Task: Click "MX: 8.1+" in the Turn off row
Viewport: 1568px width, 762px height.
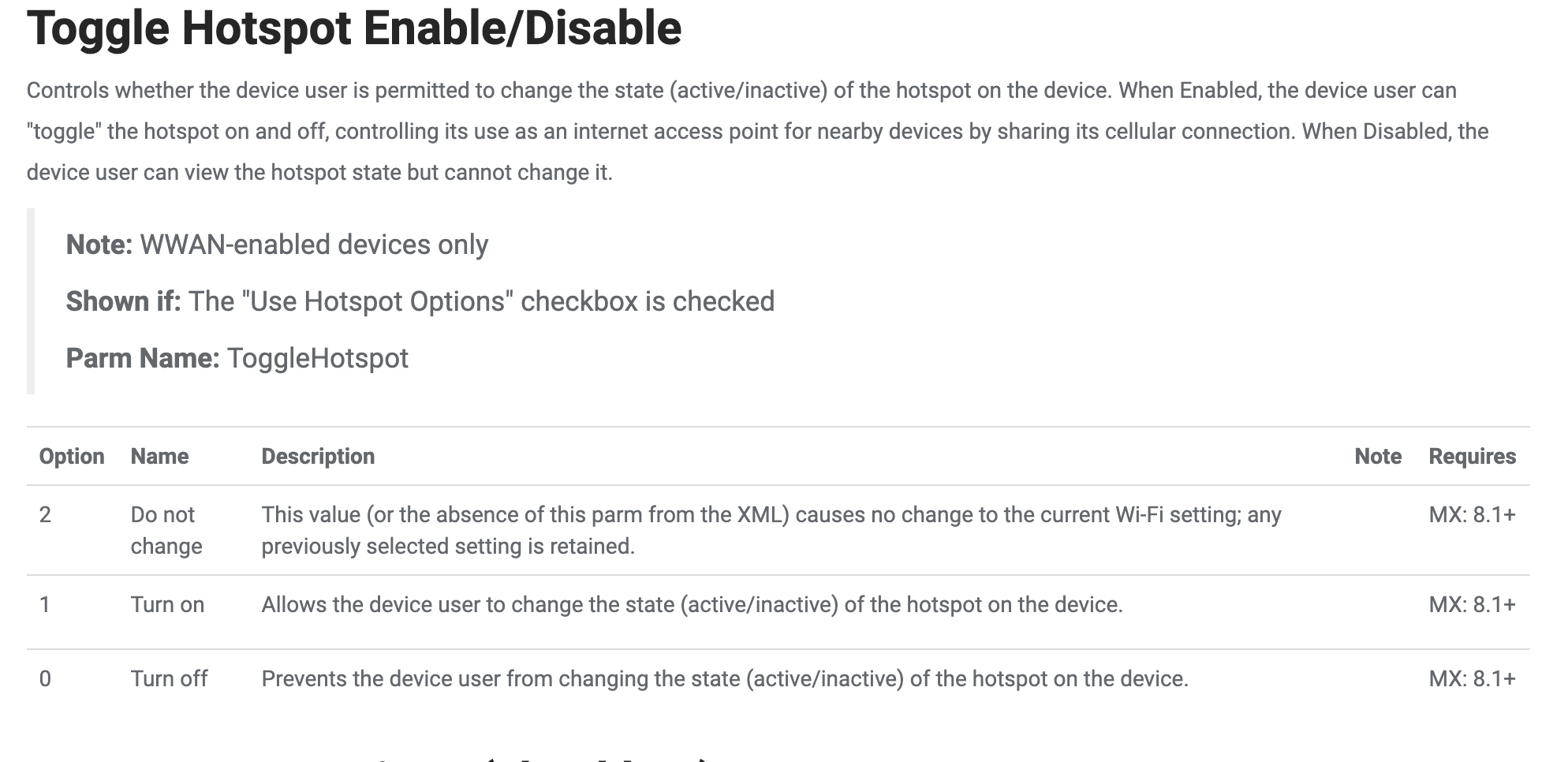Action: coord(1472,678)
